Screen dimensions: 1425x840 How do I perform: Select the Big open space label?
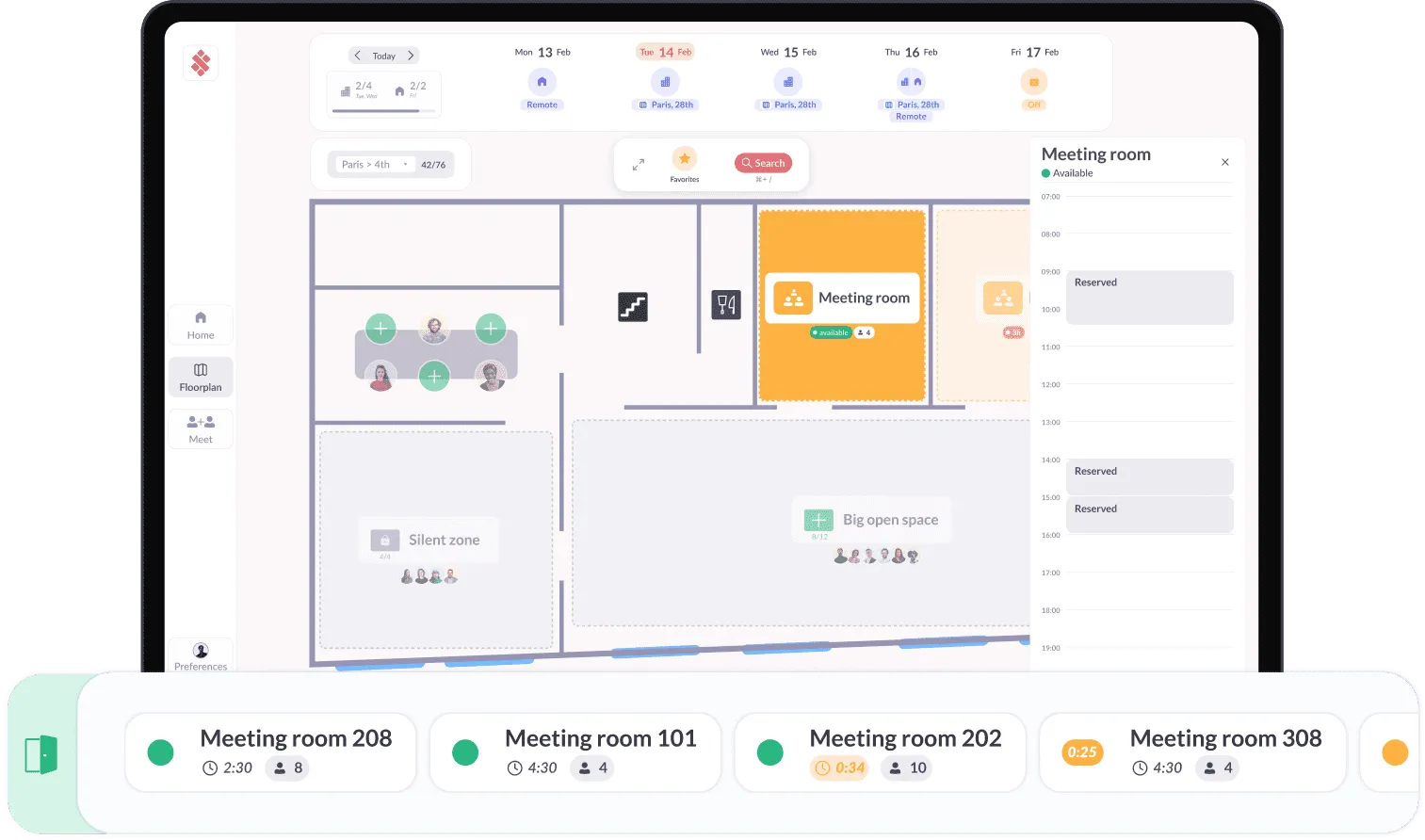[x=890, y=520]
